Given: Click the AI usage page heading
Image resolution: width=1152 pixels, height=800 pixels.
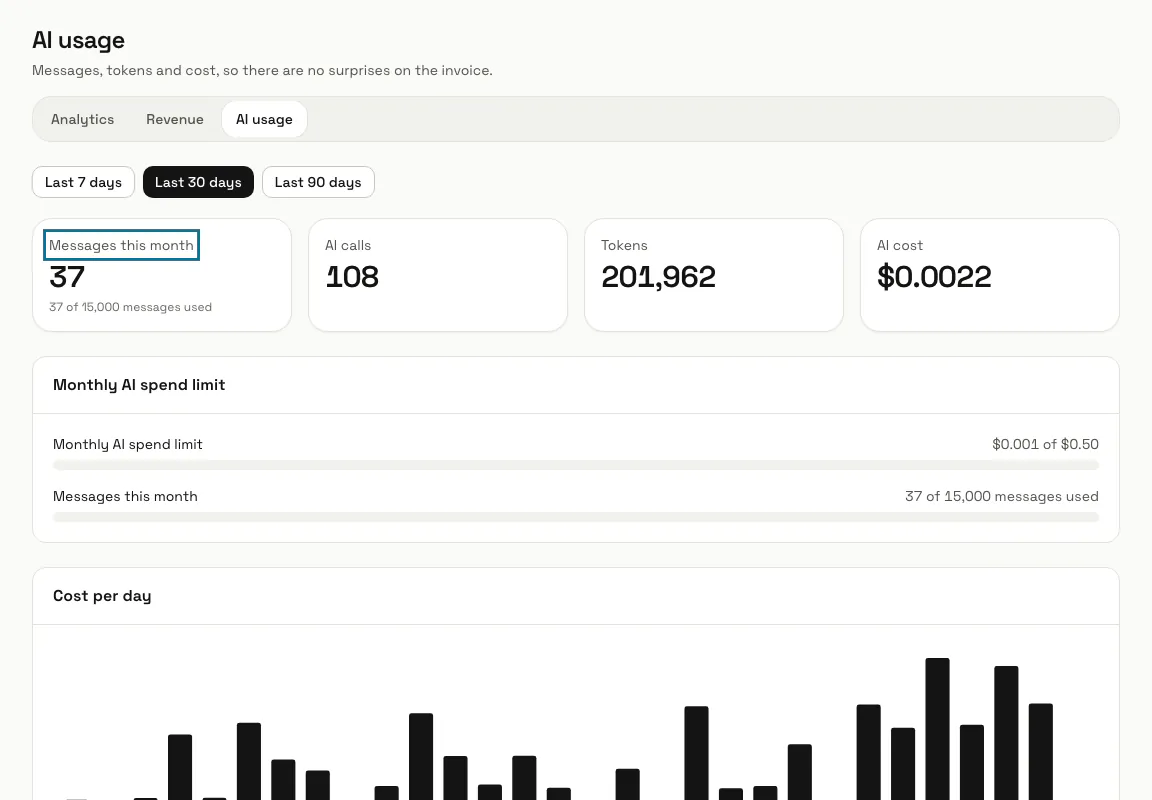Looking at the screenshot, I should click(79, 40).
